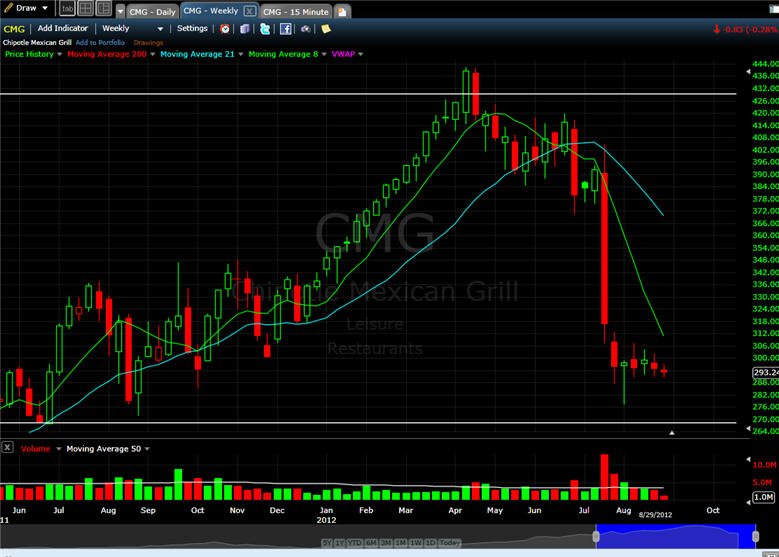Click the red price change indicator
Viewport: 779px width, 557px height.
tap(745, 29)
